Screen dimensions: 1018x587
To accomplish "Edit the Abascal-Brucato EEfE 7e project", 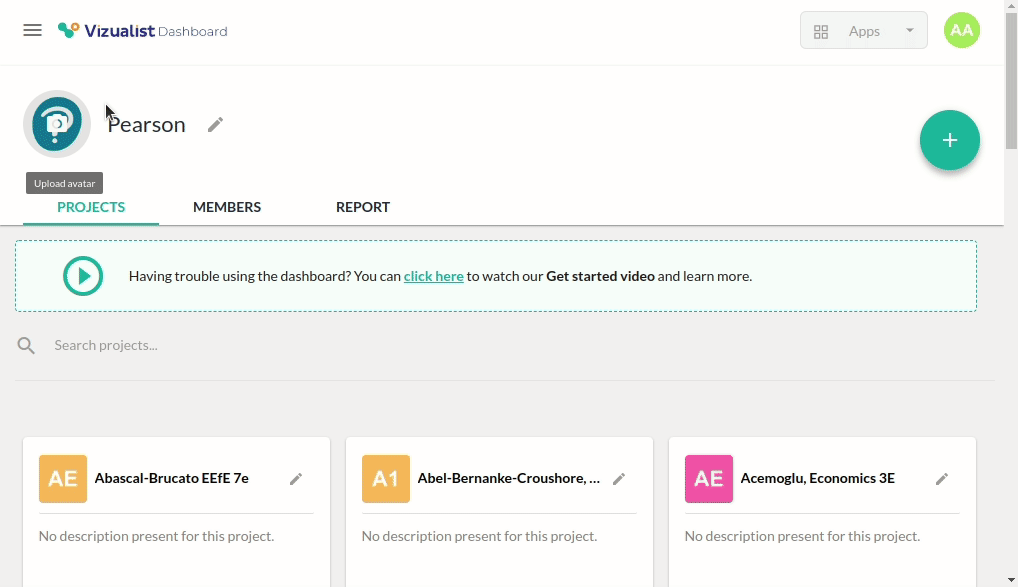I will pos(296,479).
